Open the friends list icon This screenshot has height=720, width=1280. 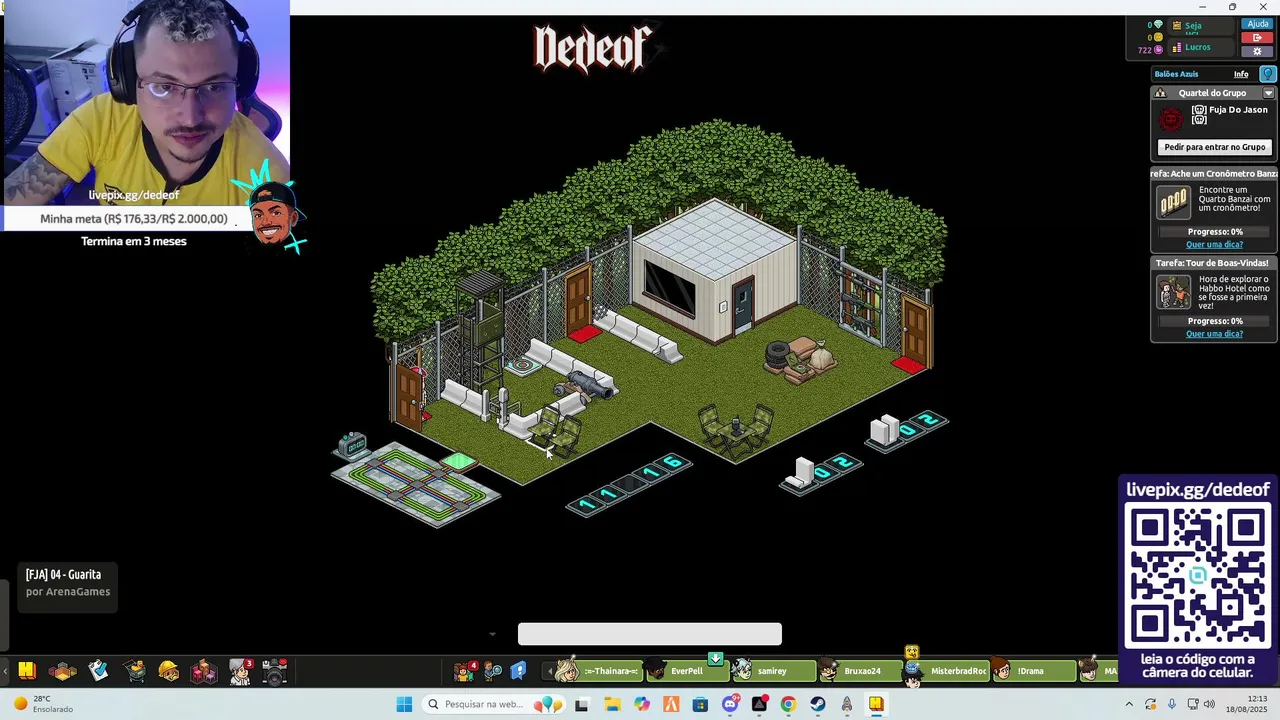click(465, 671)
